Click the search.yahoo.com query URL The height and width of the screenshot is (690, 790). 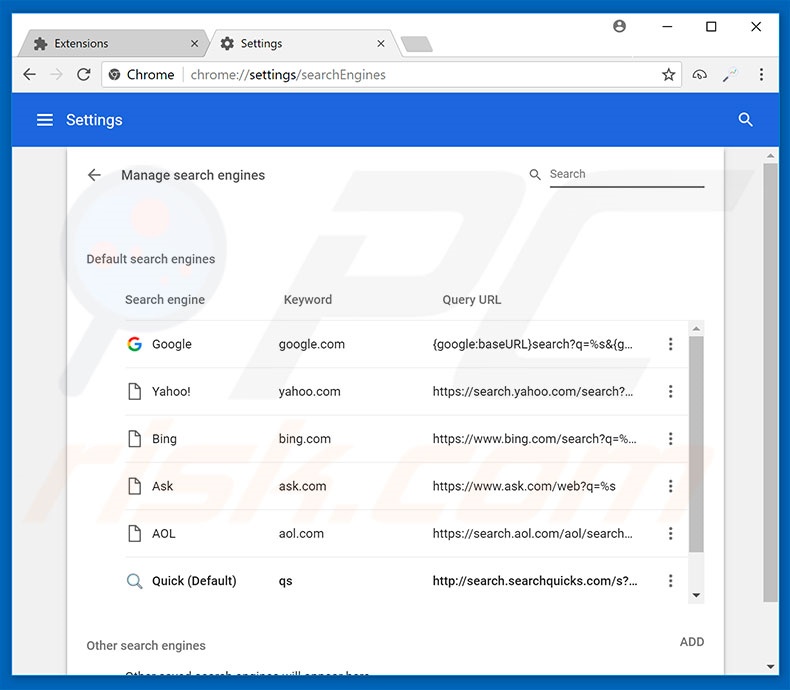[x=533, y=391]
